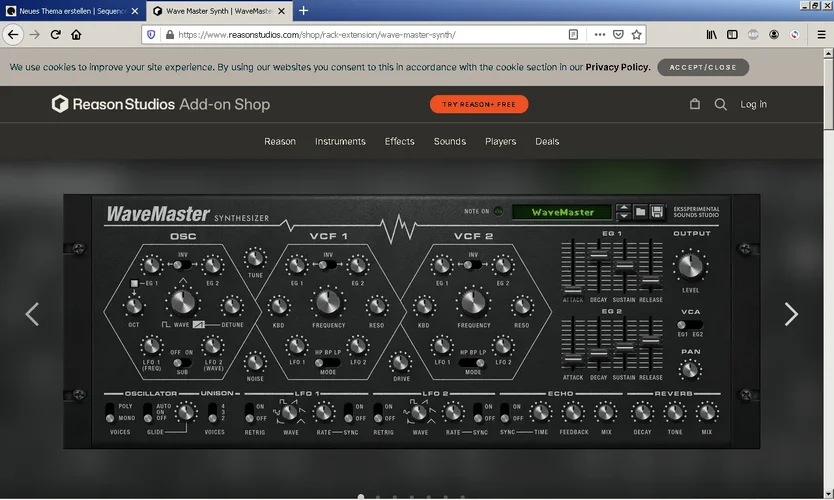Click WaveMaster patch name display
The height and width of the screenshot is (500, 834).
(562, 212)
